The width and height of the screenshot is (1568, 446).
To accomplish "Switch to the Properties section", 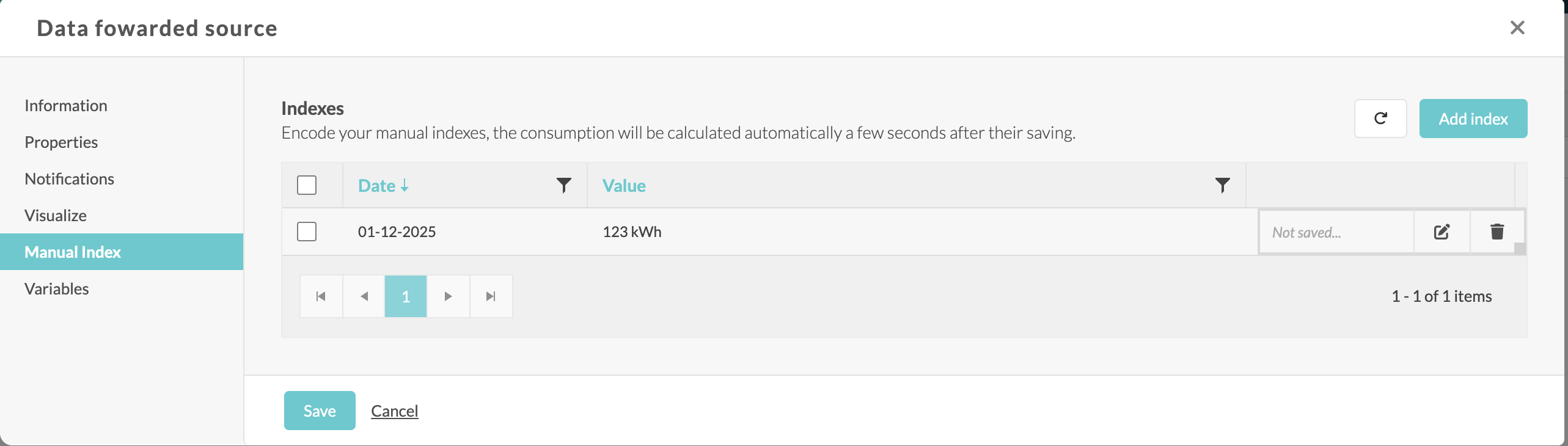I will point(61,142).
